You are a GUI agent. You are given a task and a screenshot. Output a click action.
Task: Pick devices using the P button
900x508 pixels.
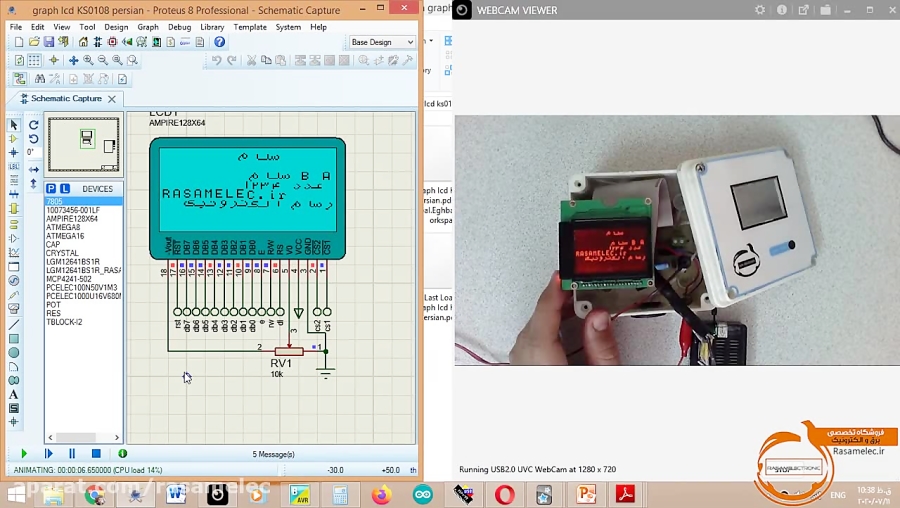pos(52,189)
